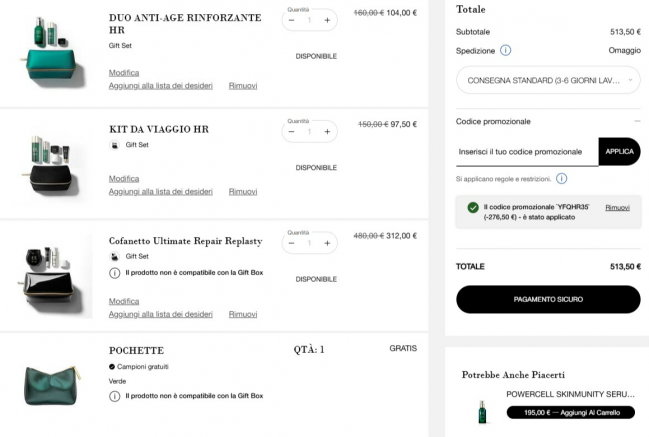
Task: Decrease quantity of Kit da Viaggio HR
Action: 291,132
